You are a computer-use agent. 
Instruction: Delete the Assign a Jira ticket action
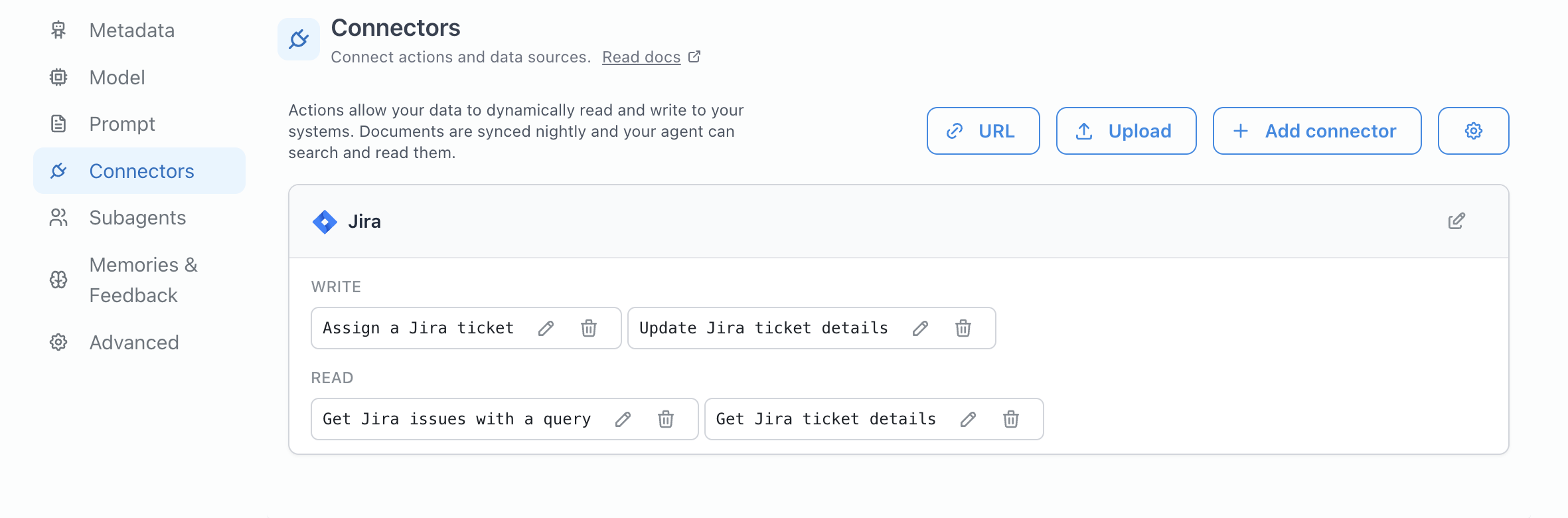pyautogui.click(x=588, y=328)
